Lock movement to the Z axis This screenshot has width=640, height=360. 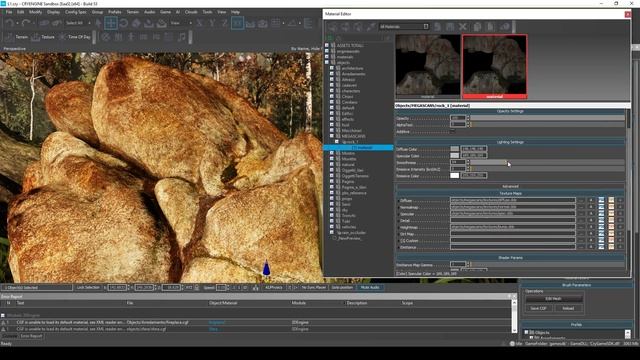(224, 23)
